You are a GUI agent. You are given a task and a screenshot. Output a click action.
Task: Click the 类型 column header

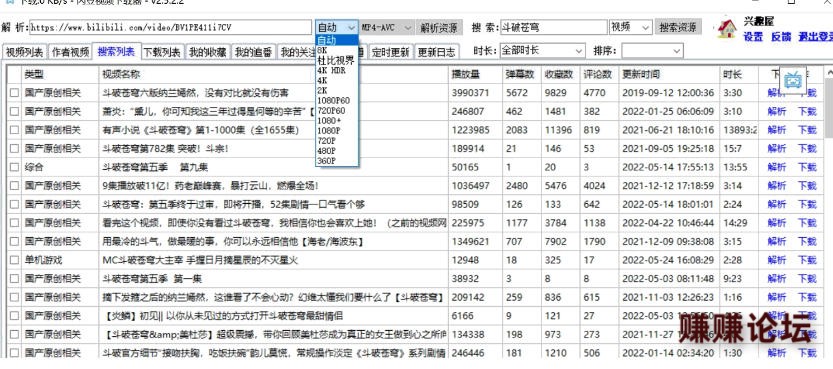tap(60, 74)
